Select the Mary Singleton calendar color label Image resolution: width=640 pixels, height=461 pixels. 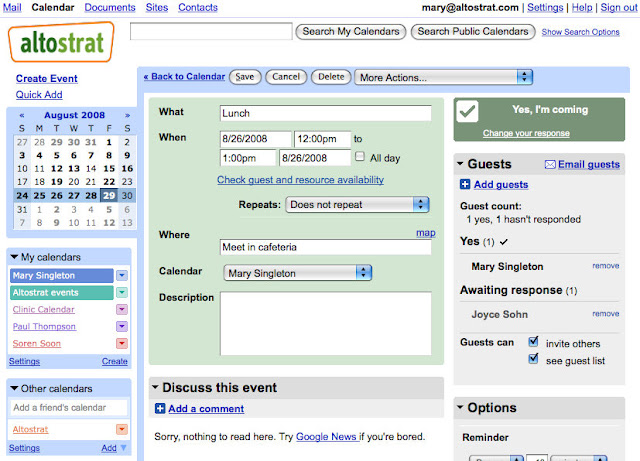coord(62,276)
